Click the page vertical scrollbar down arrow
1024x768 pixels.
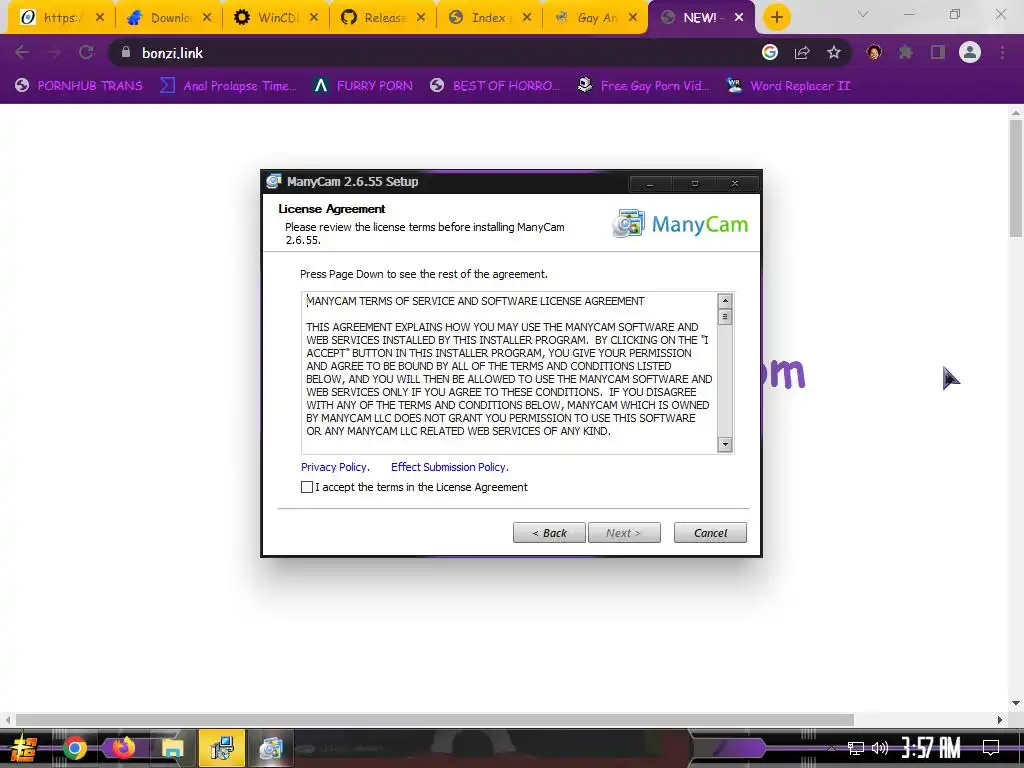click(x=1016, y=703)
